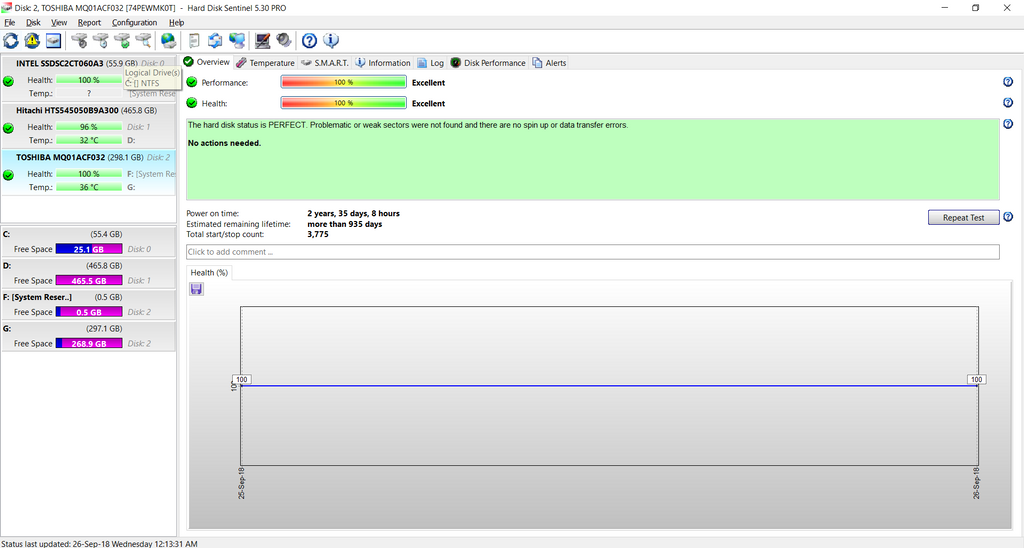Click Hitachi health 96 % bar
Image resolution: width=1024 pixels, height=548 pixels.
click(89, 127)
